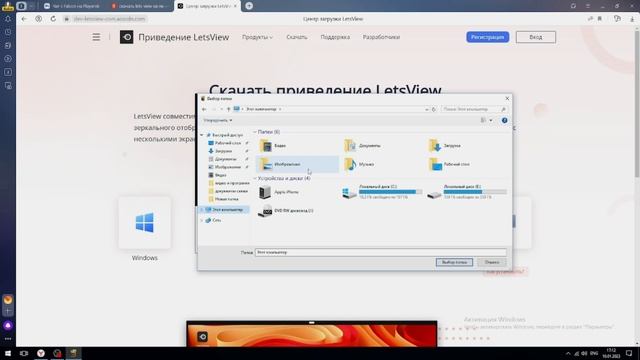Click the Выбор папки button

pyautogui.click(x=454, y=262)
